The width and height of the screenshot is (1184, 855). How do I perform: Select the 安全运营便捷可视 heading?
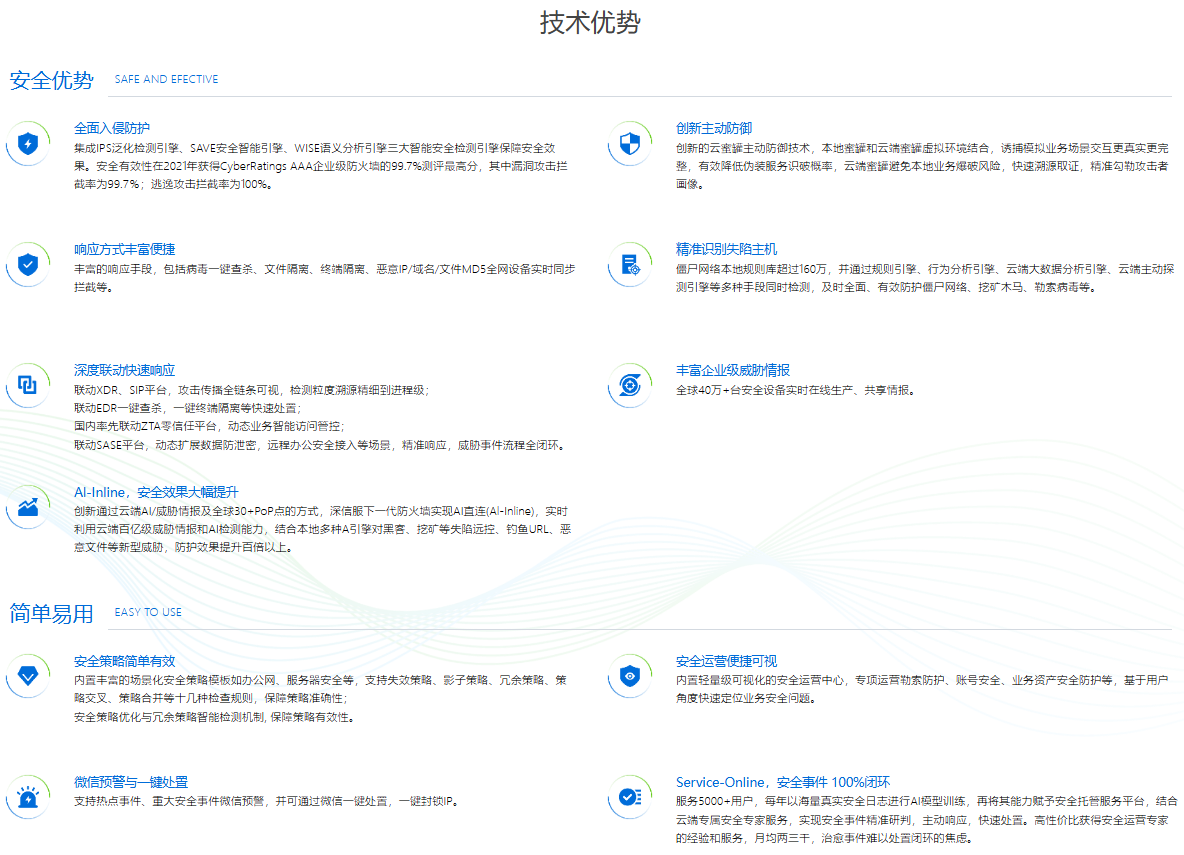726,661
